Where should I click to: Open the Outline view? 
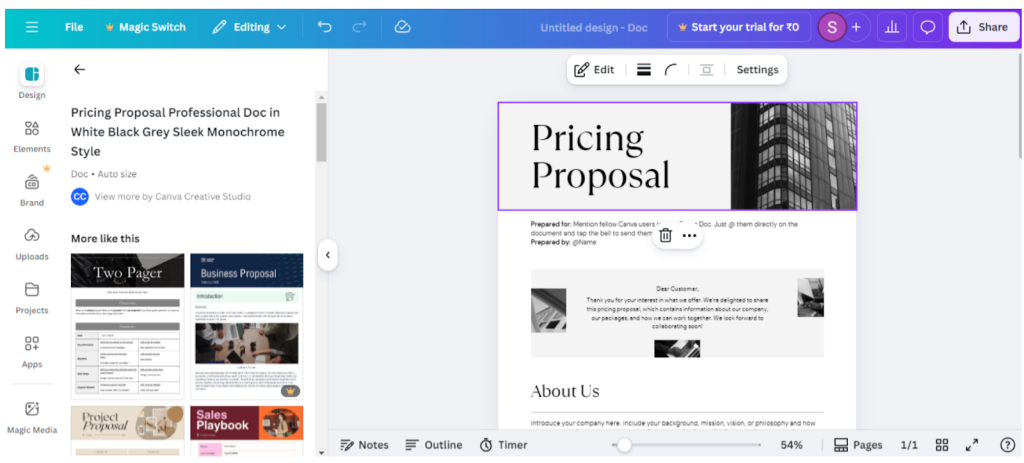[x=433, y=445]
